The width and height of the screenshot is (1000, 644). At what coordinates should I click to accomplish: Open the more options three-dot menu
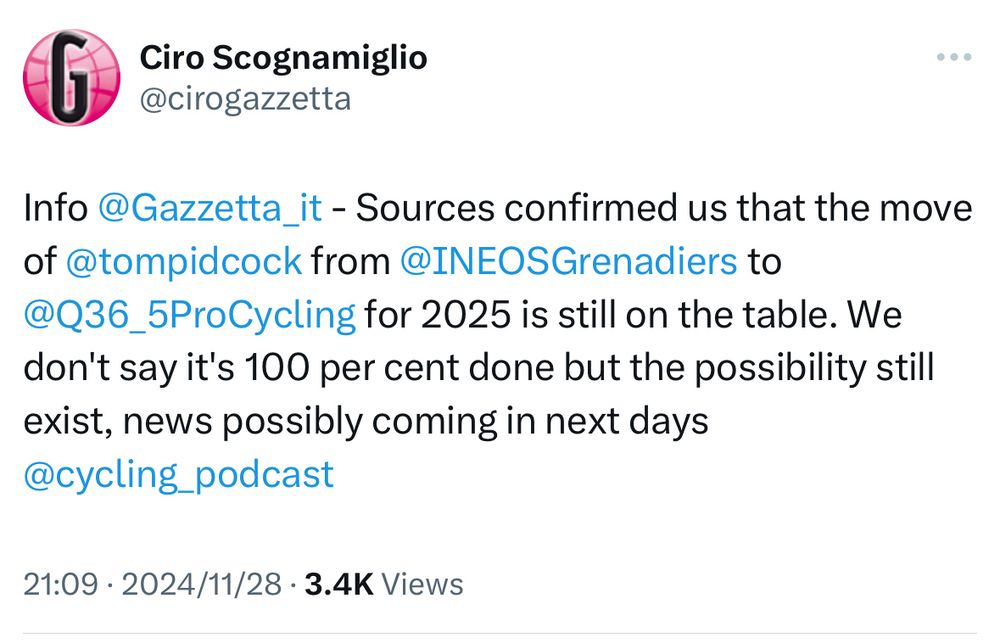pyautogui.click(x=954, y=58)
